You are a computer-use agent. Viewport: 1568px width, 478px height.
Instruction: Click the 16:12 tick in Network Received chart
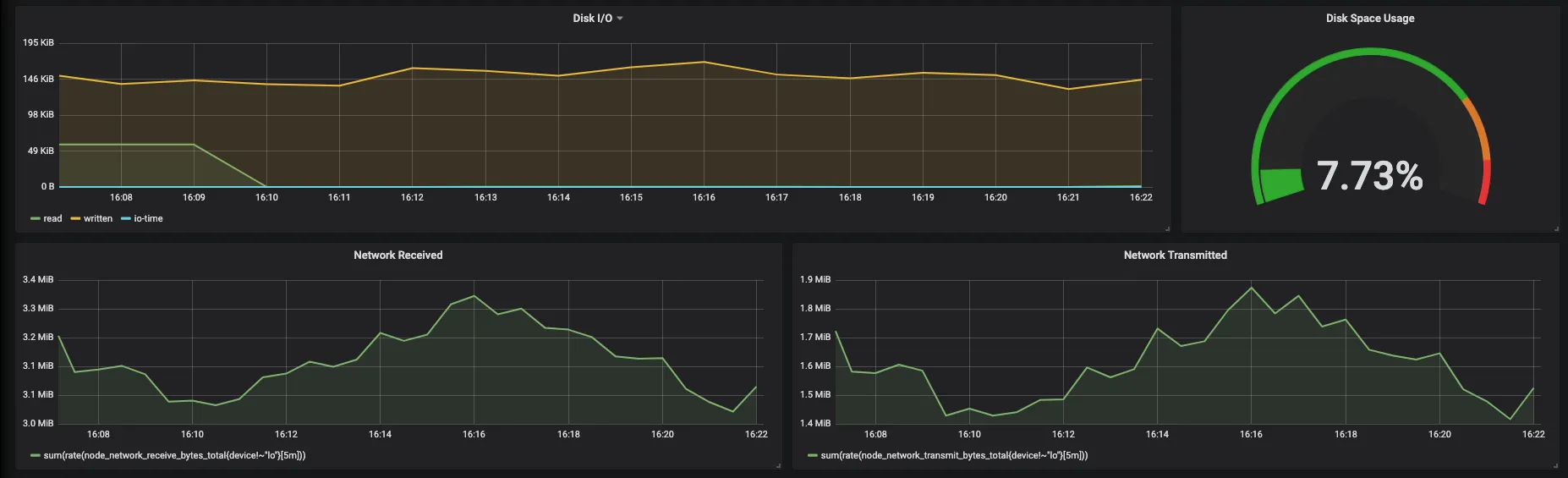286,434
